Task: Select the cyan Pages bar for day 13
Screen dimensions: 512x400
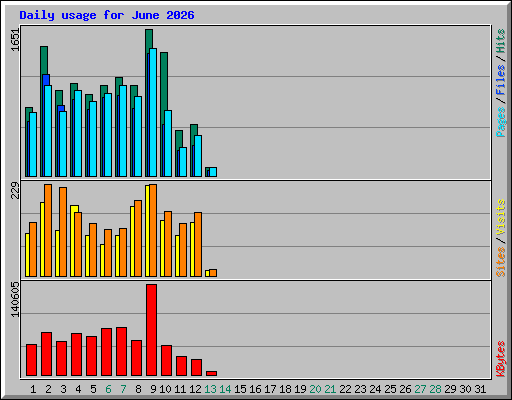Action: click(213, 172)
